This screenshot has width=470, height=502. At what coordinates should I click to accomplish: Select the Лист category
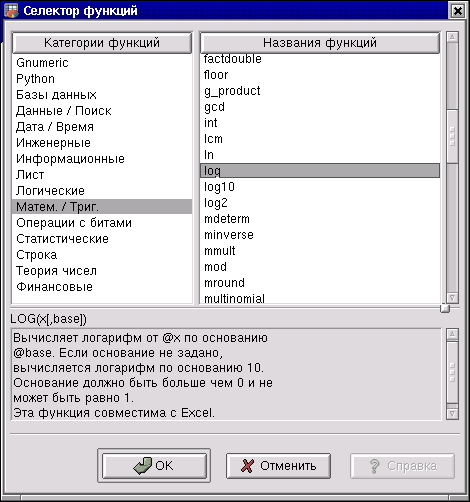[x=102, y=175]
